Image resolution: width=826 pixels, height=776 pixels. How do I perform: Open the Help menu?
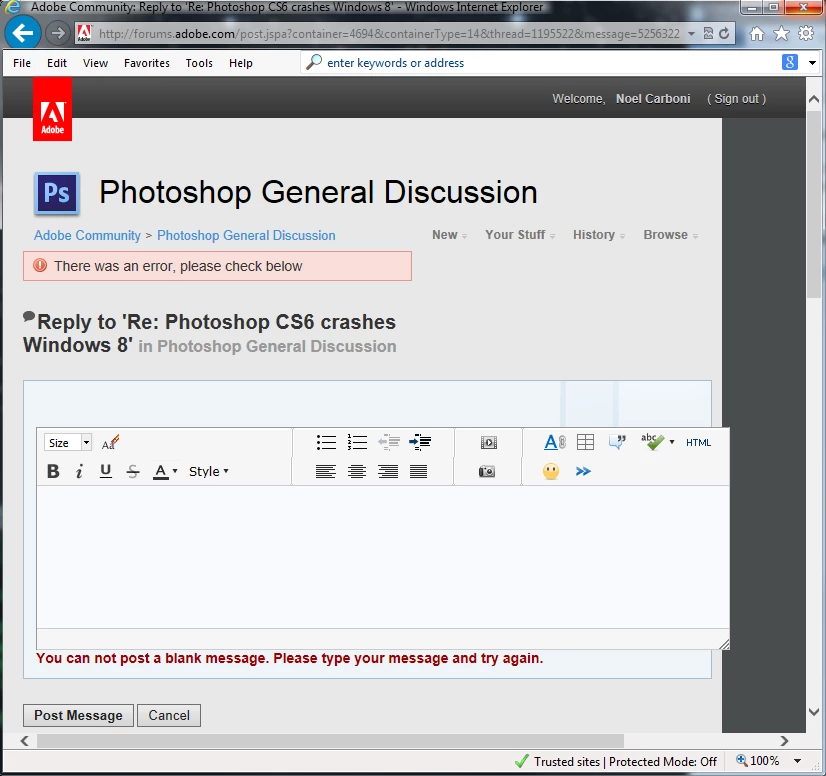click(241, 63)
